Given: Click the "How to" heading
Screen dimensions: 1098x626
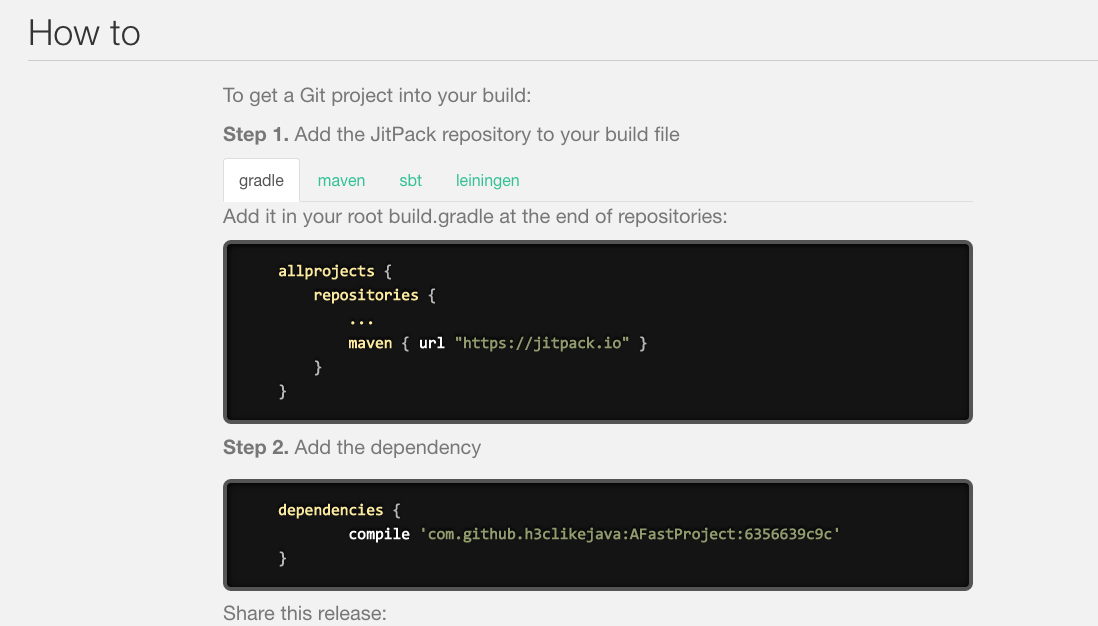Looking at the screenshot, I should point(84,33).
